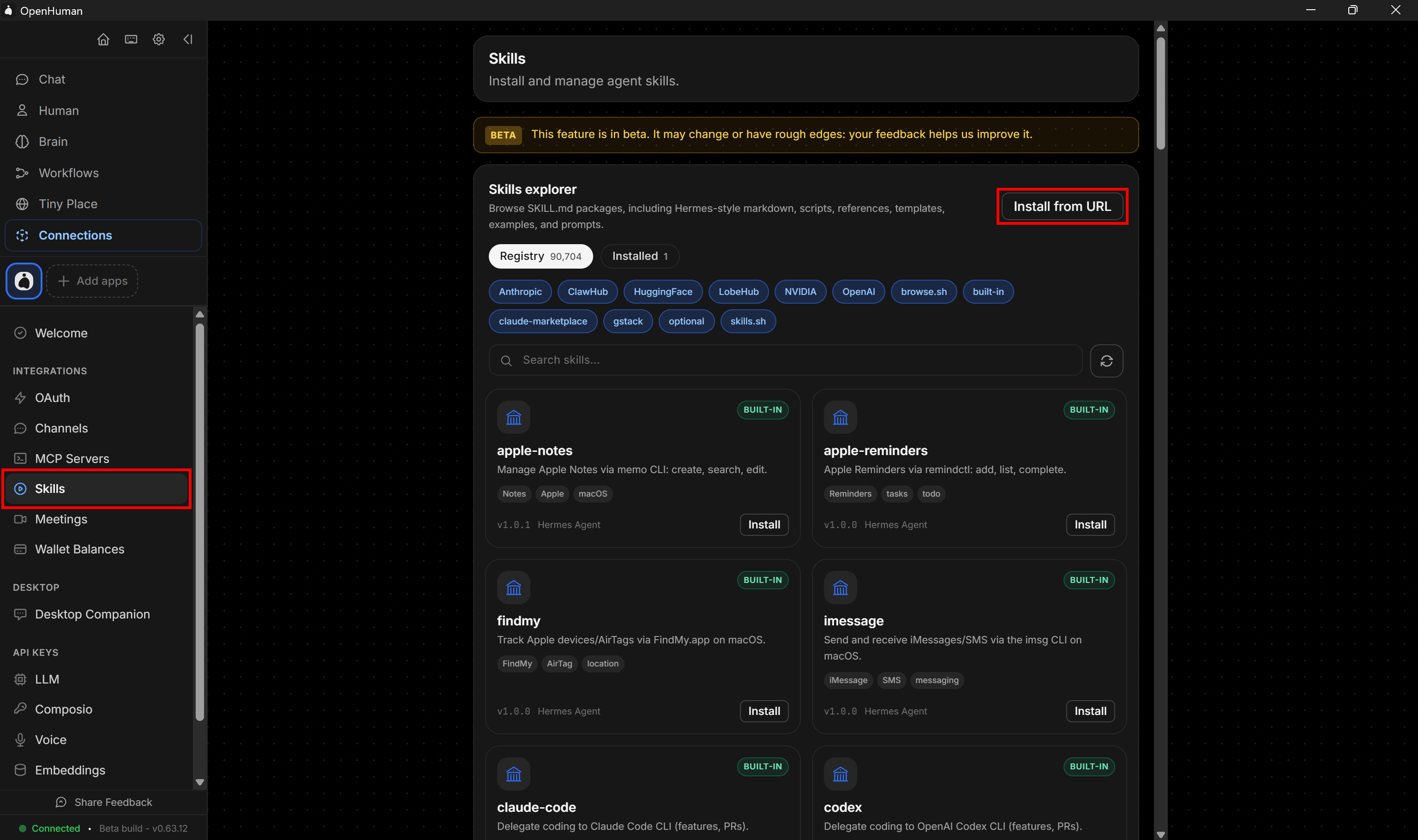Filter skills by Anthropic
1418x840 pixels.
point(520,292)
